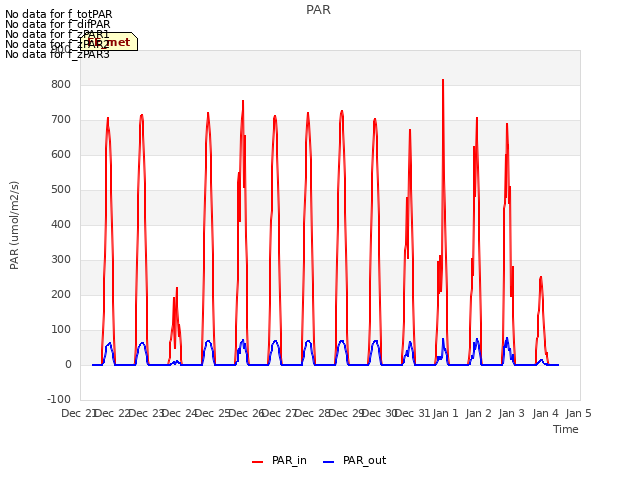
Task: Click the 300 y-axis tick label
Action: click(x=61, y=260)
